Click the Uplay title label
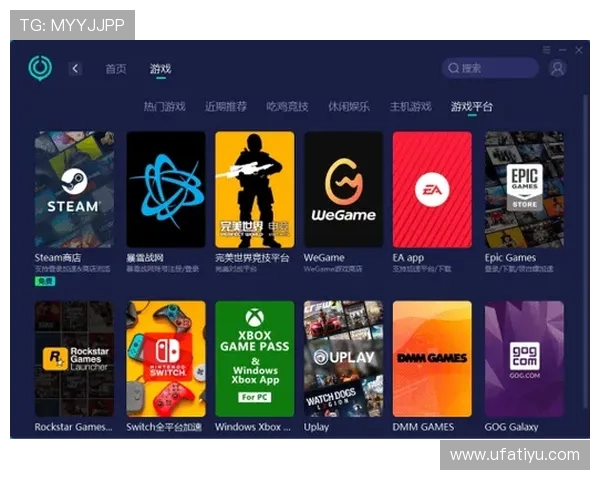This screenshot has height=480, width=600. 316,427
